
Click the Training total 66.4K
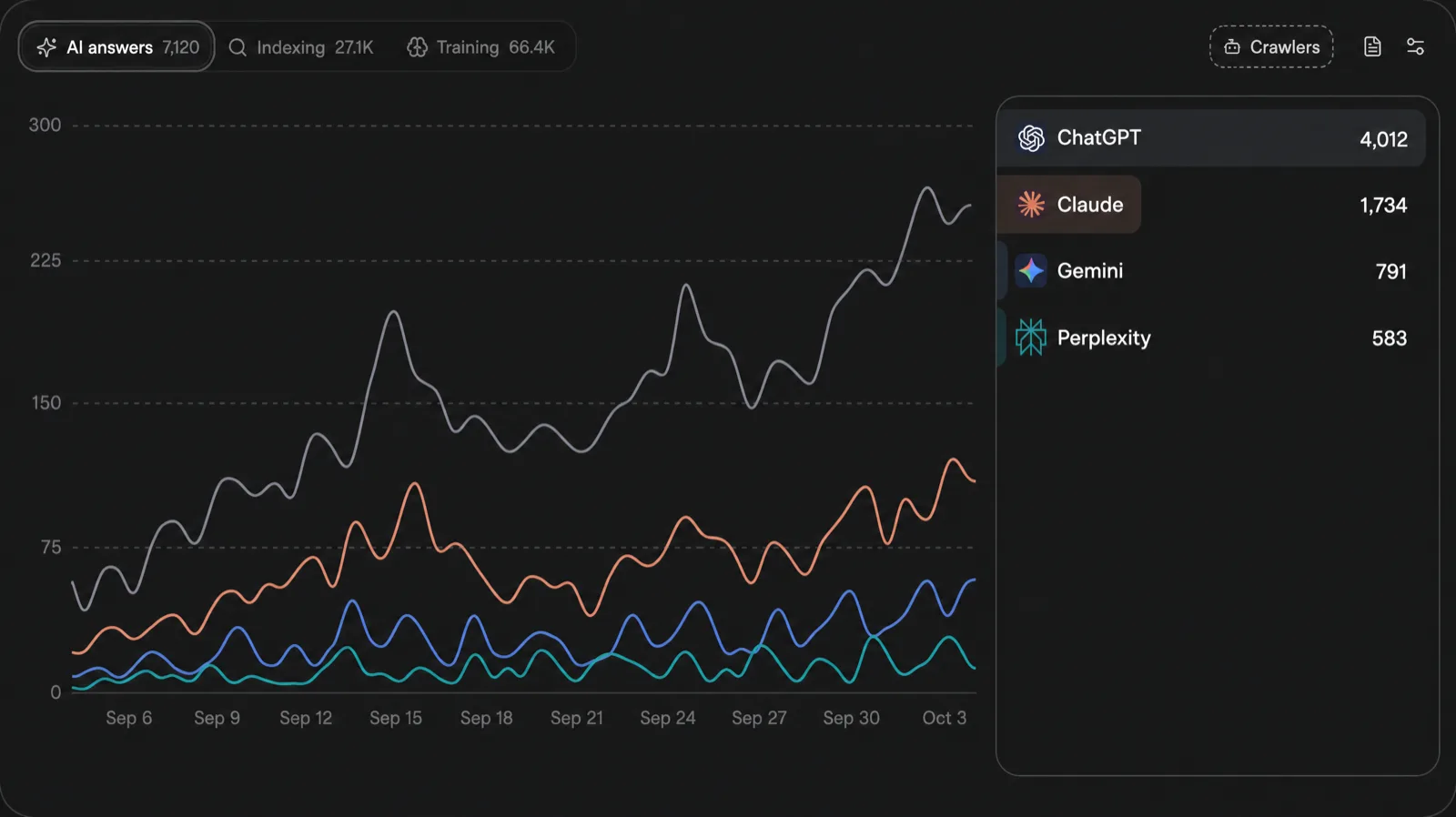531,47
